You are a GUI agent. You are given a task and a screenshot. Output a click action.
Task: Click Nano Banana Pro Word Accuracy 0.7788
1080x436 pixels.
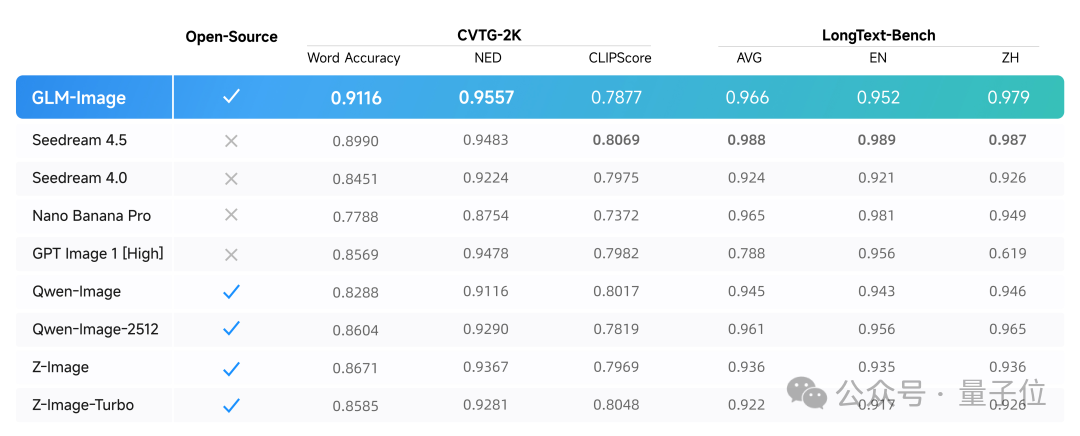355,217
